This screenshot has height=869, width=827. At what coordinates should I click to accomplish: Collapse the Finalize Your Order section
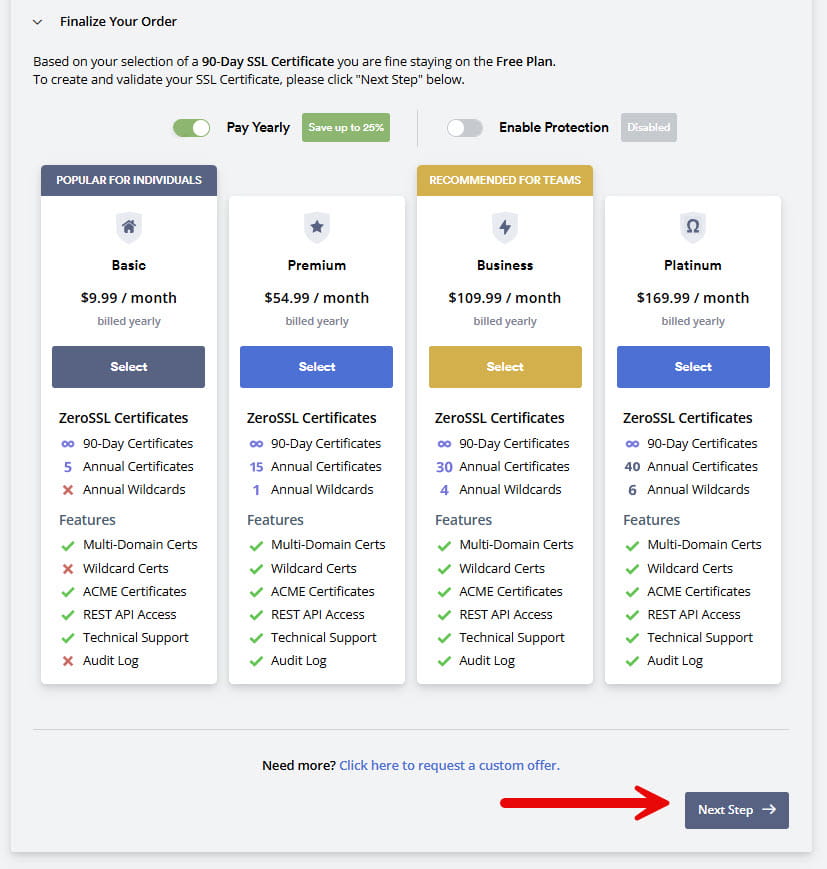(x=37, y=22)
